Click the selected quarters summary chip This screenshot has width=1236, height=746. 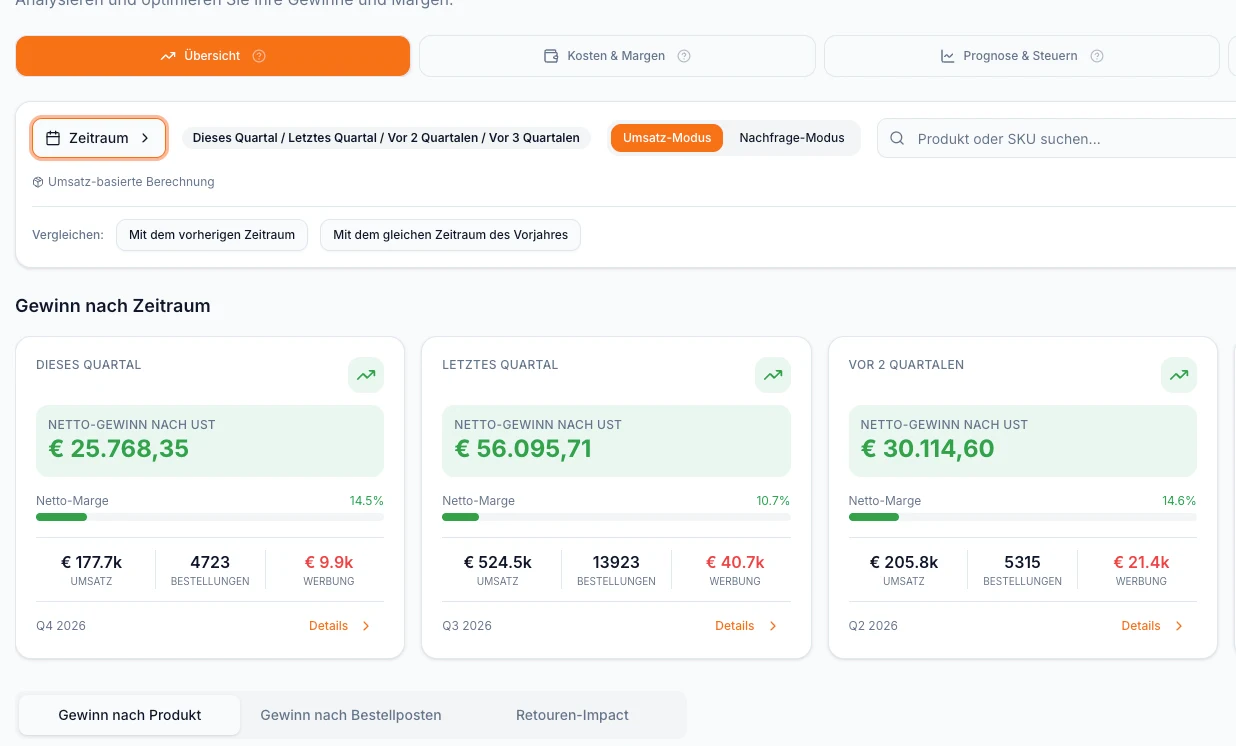(x=386, y=138)
